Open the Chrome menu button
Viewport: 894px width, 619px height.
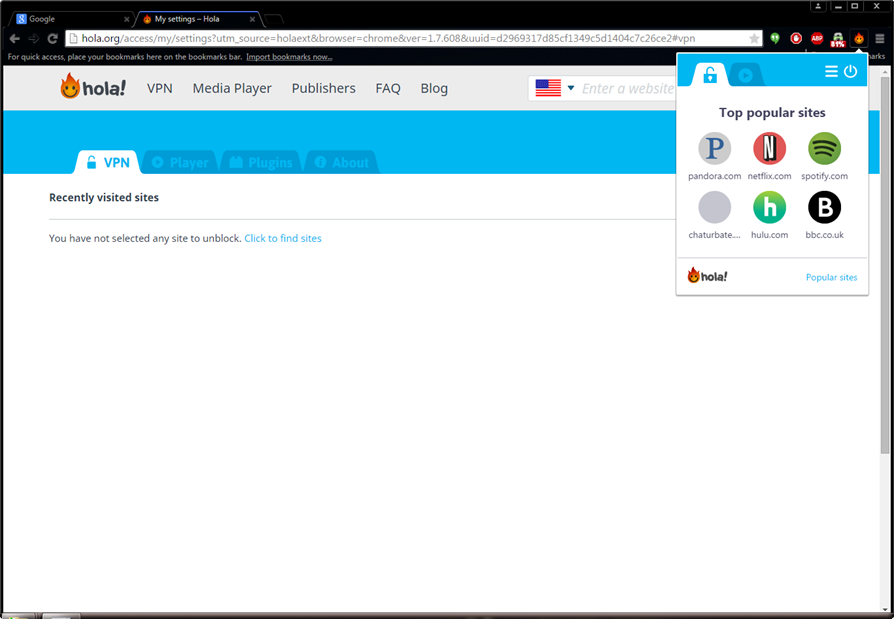click(880, 38)
